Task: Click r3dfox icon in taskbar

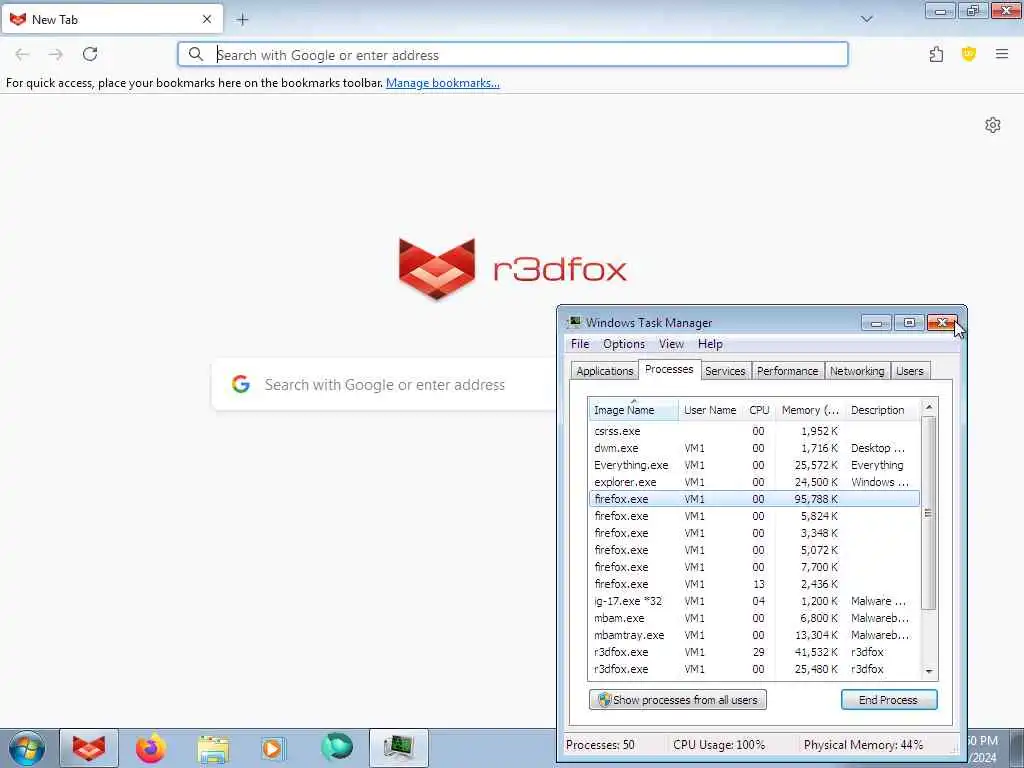Action: coord(89,748)
